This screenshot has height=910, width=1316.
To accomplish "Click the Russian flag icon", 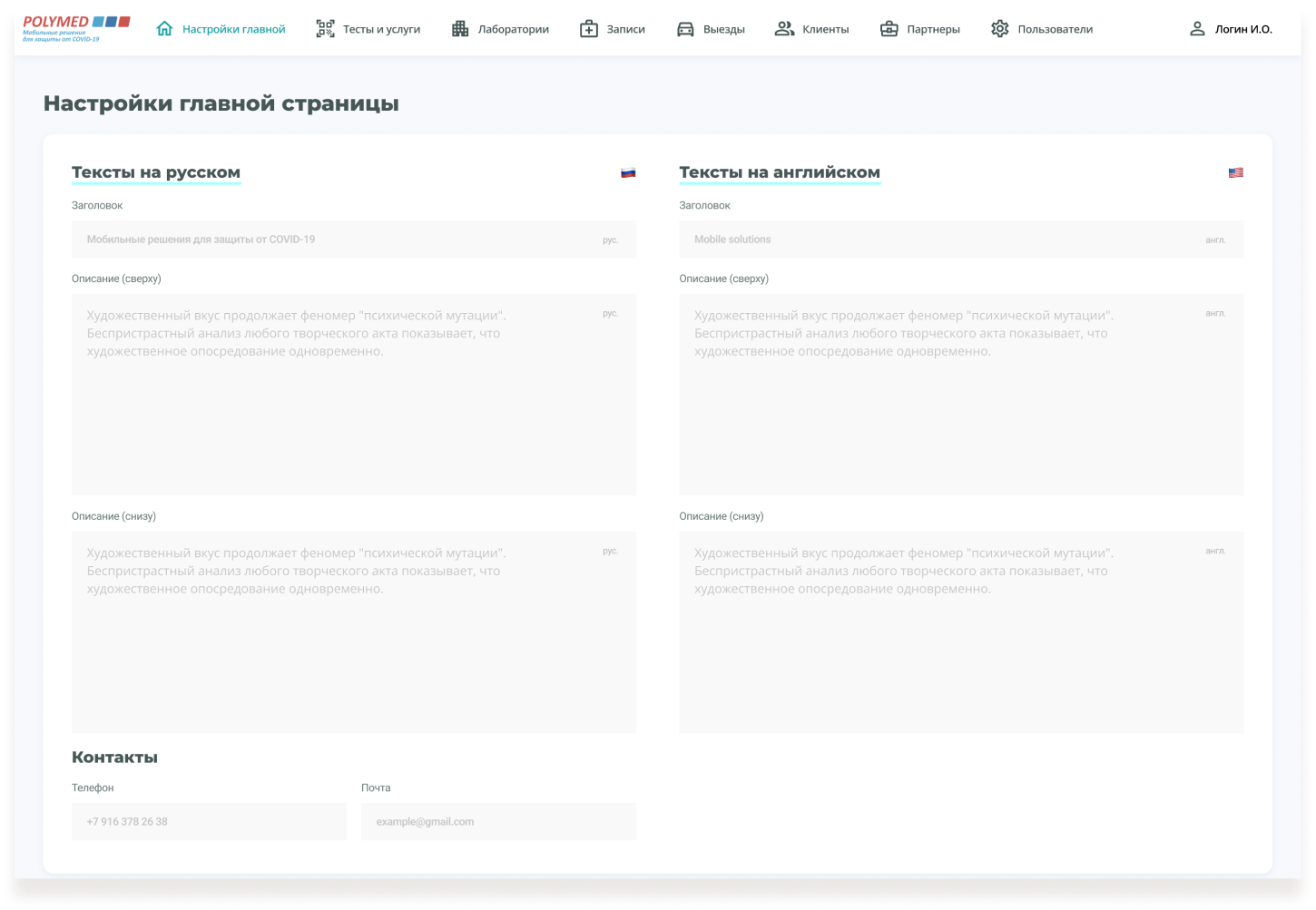I will tap(628, 172).
